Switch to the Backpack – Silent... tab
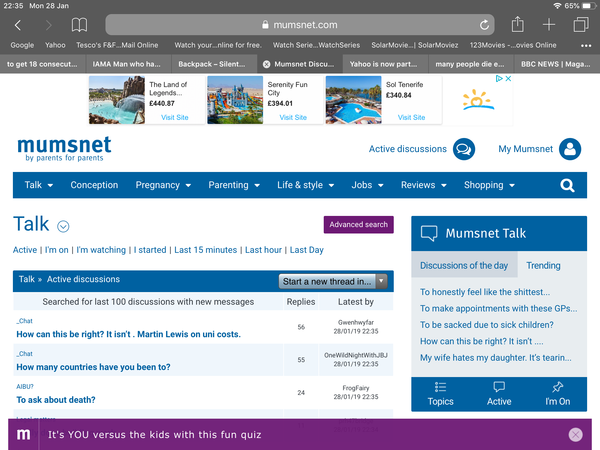The height and width of the screenshot is (450, 600). (x=212, y=64)
